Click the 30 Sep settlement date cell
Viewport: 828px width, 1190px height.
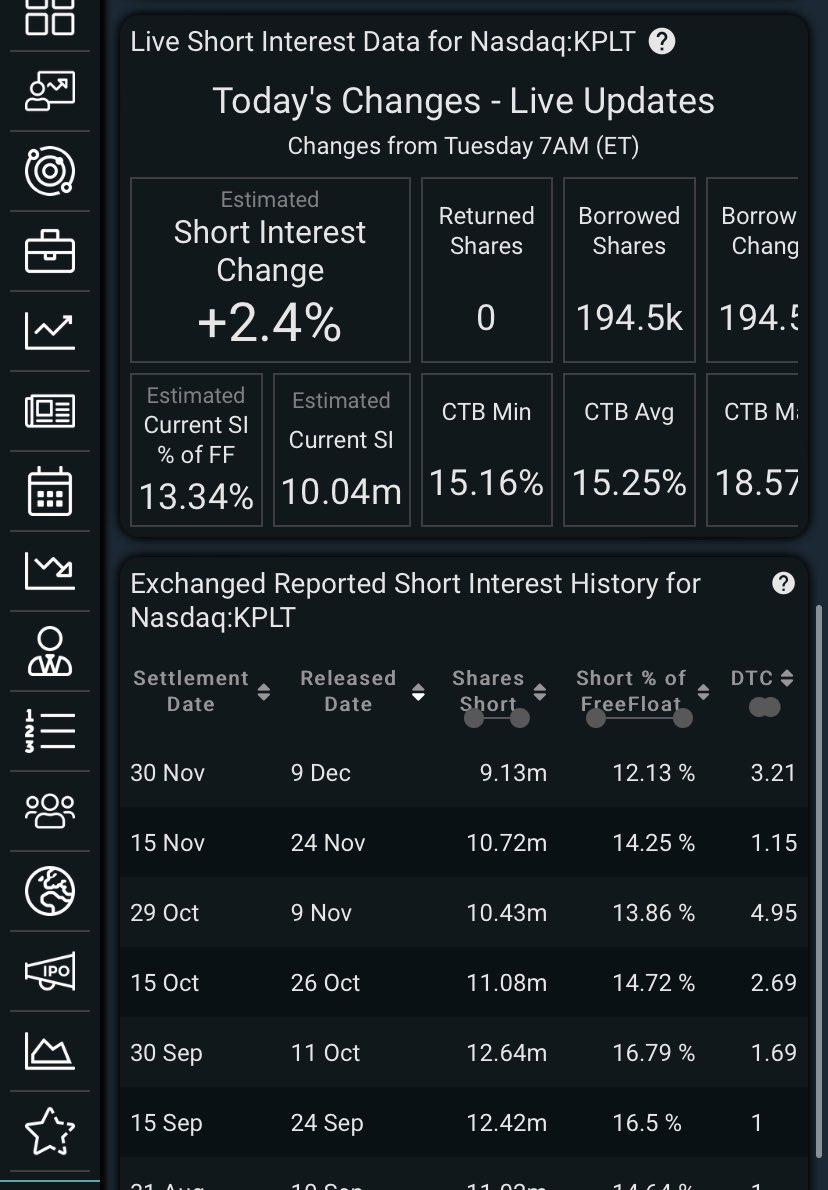166,1053
